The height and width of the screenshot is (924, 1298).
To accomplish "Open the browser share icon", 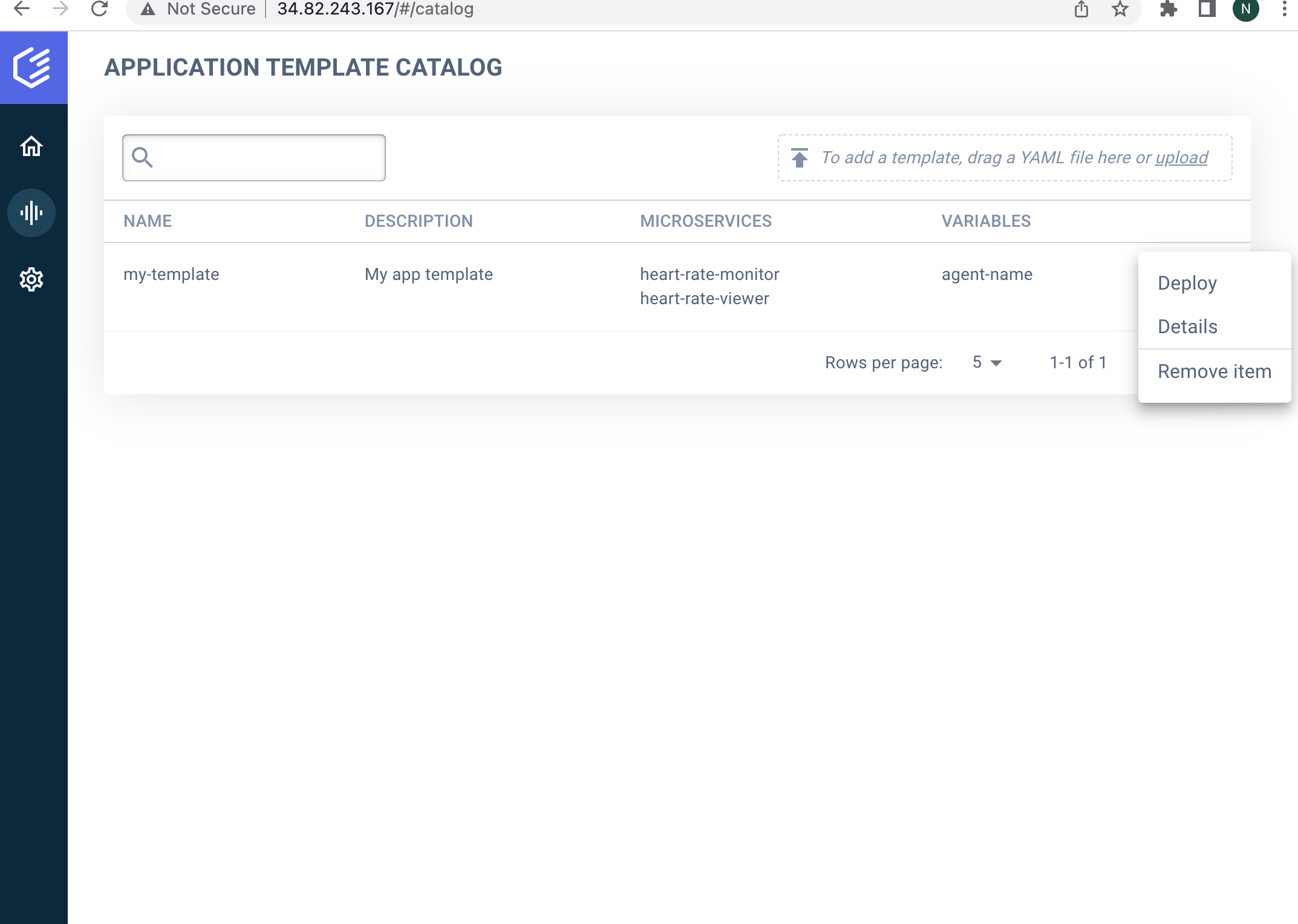I will coord(1082,9).
